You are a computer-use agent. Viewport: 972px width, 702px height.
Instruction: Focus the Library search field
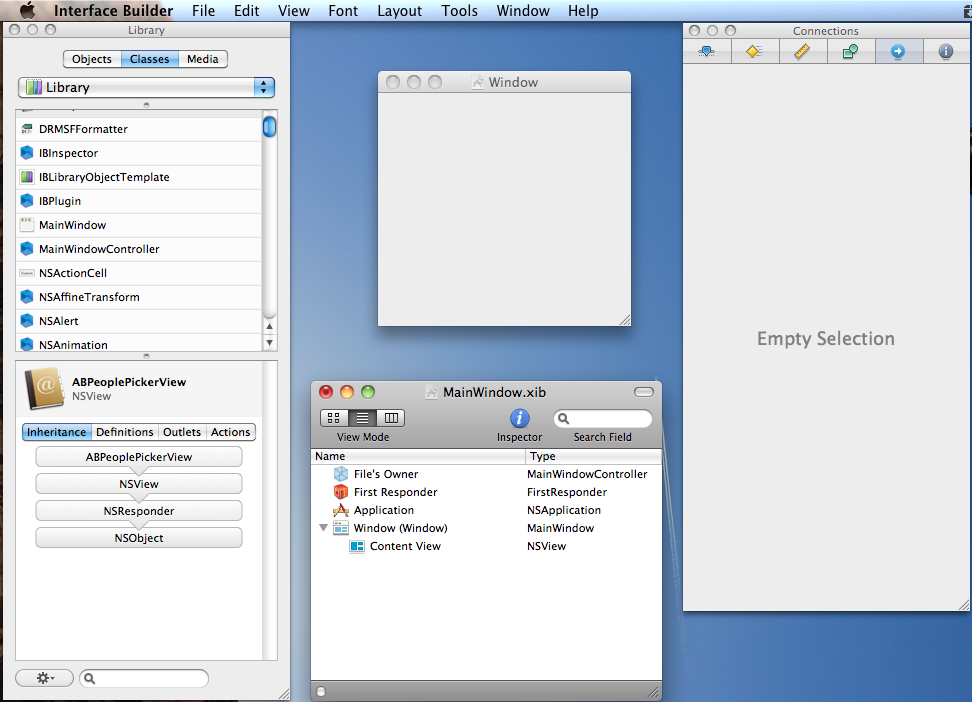click(144, 678)
